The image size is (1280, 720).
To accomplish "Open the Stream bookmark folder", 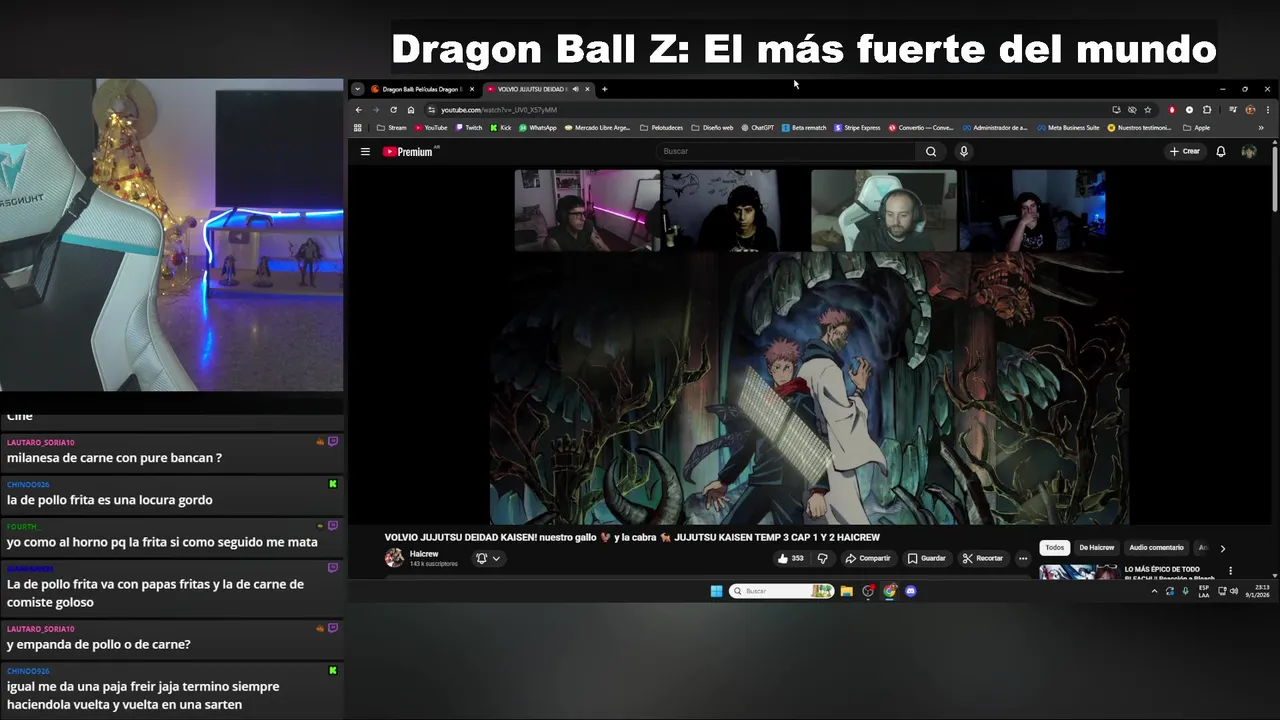I will [392, 128].
